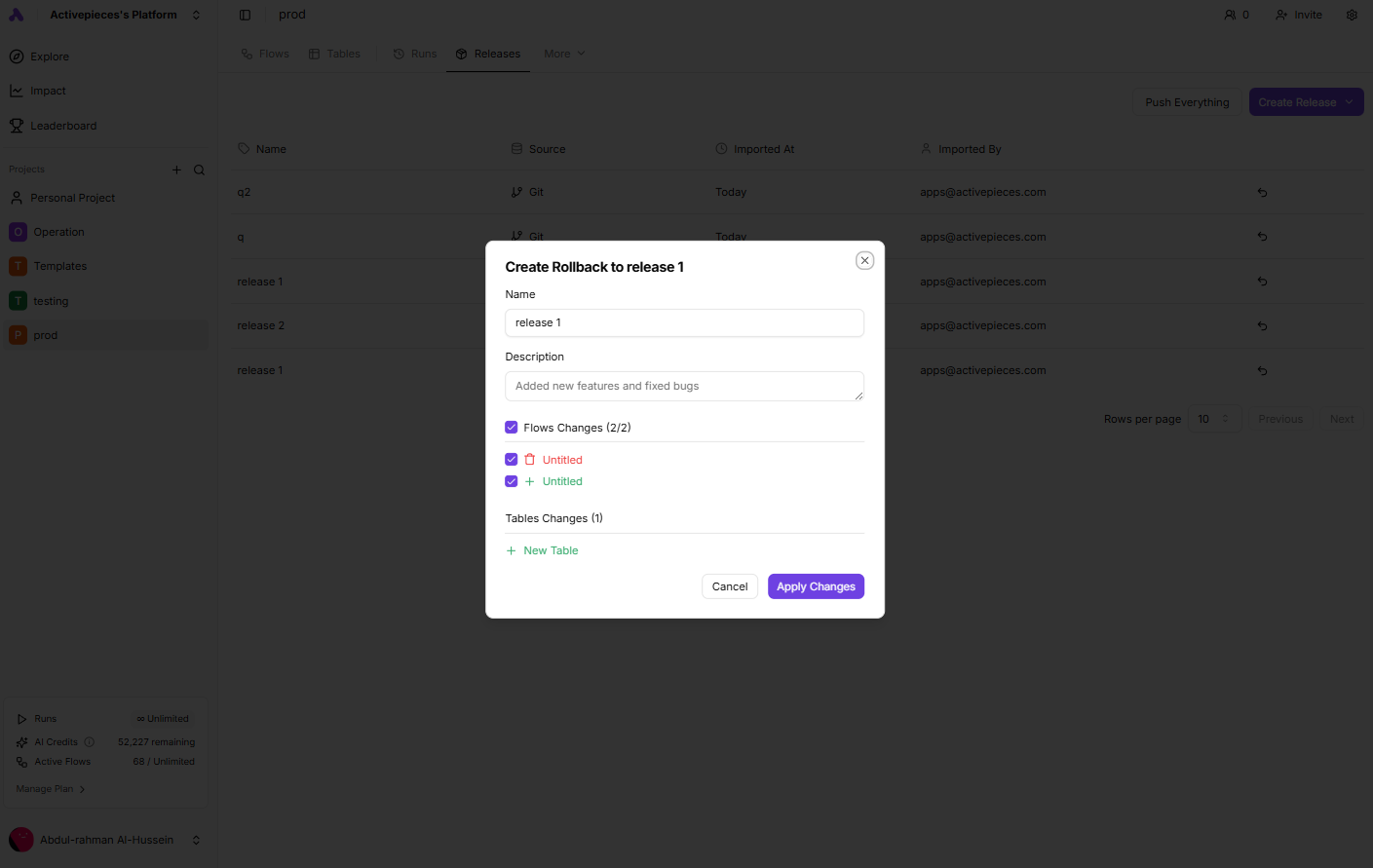Click the rollback icon on release q2 row
The width and height of the screenshot is (1373, 868).
1261,192
